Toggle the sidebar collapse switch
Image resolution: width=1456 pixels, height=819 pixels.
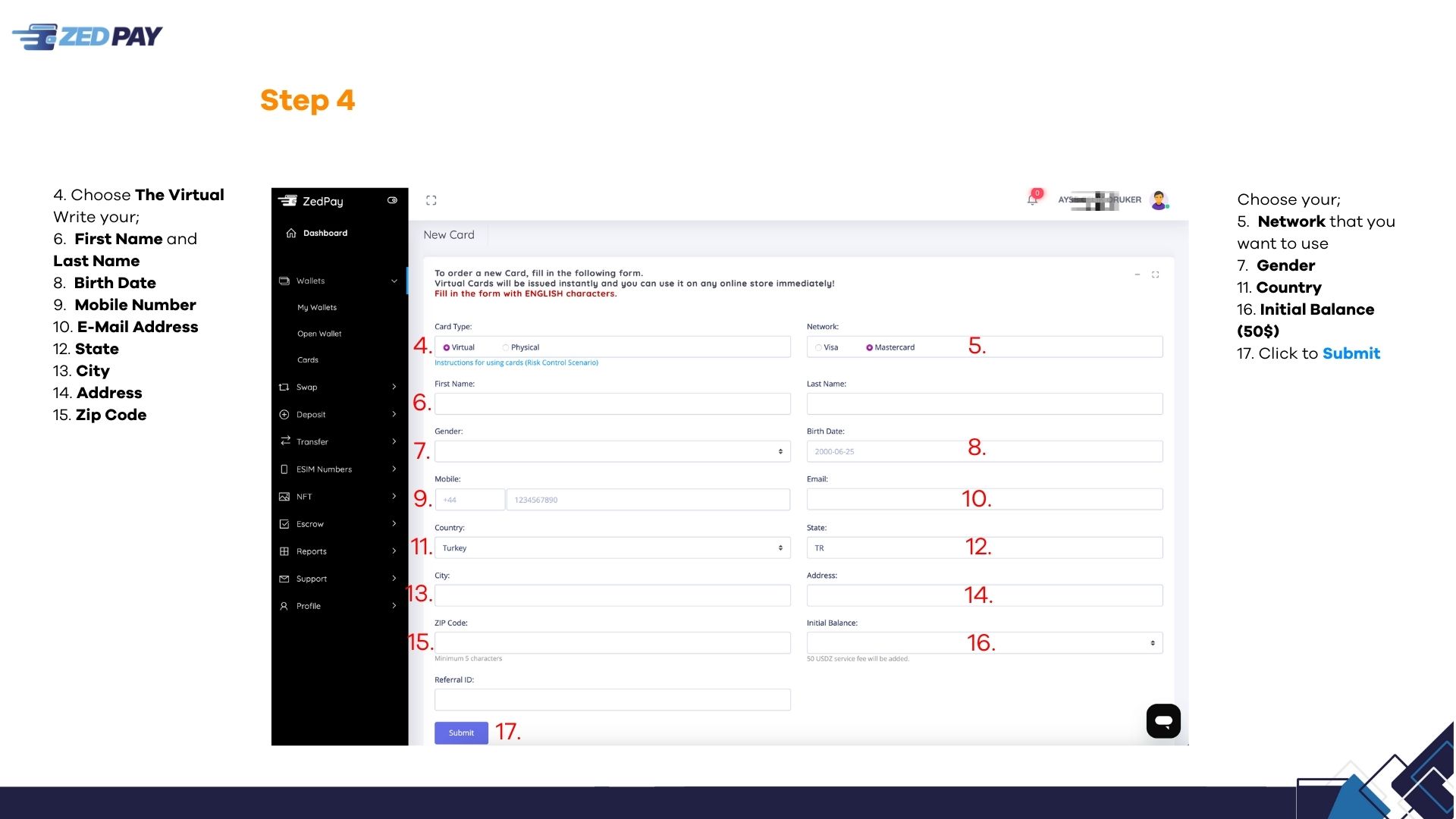[392, 200]
